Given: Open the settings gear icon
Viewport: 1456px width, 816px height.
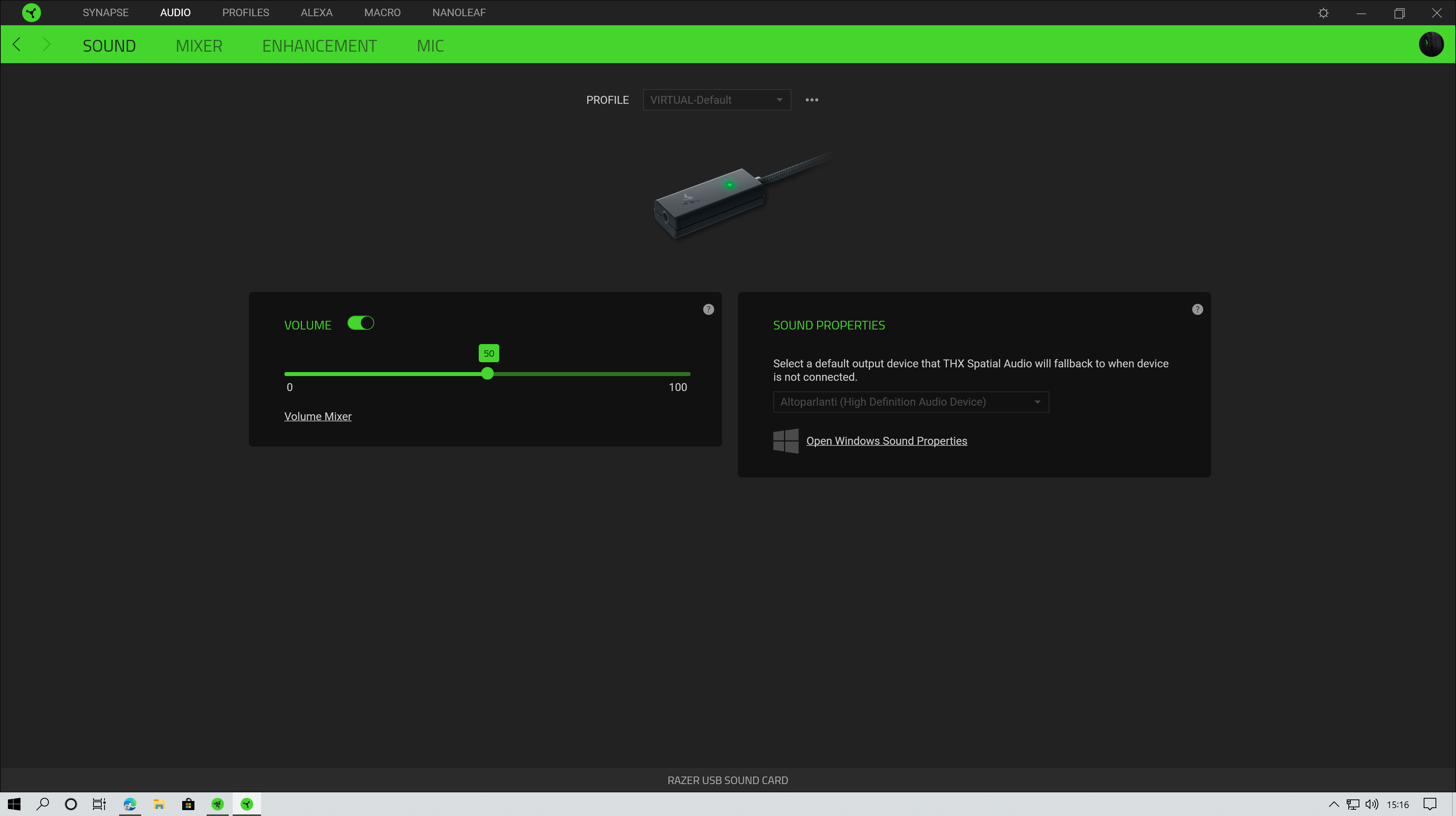Looking at the screenshot, I should [1323, 13].
